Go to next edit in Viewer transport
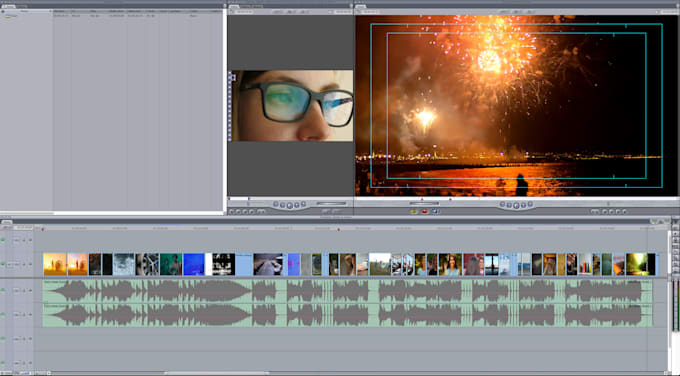Screen dimensions: 680x376 coord(304,204)
